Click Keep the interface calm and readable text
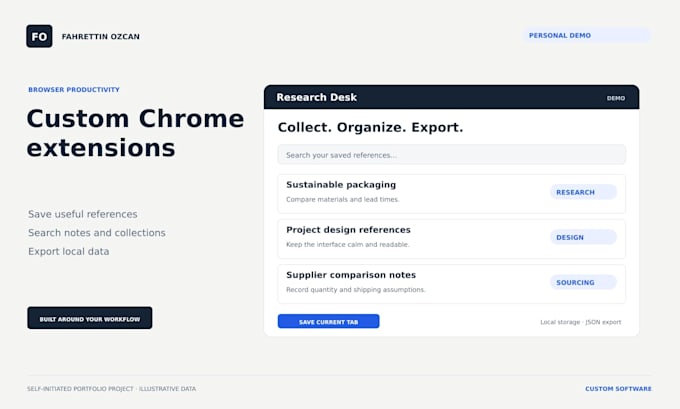The width and height of the screenshot is (680, 409). click(348, 245)
